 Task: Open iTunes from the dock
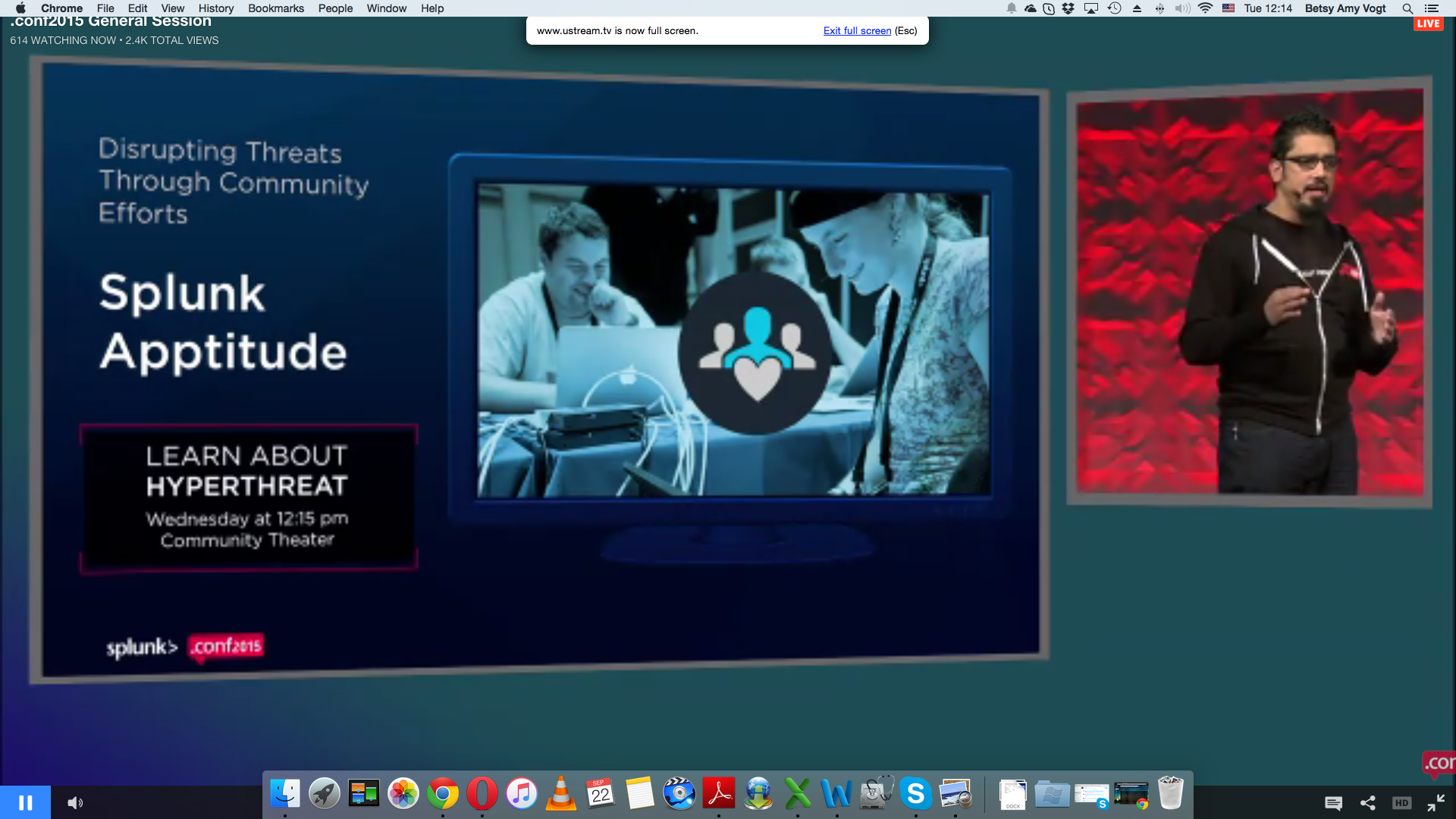click(x=522, y=794)
